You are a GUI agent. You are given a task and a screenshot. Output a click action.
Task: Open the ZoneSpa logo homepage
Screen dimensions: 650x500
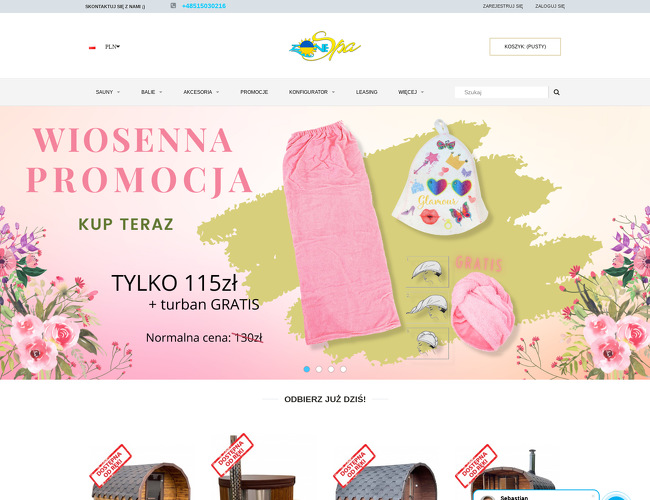pyautogui.click(x=325, y=46)
